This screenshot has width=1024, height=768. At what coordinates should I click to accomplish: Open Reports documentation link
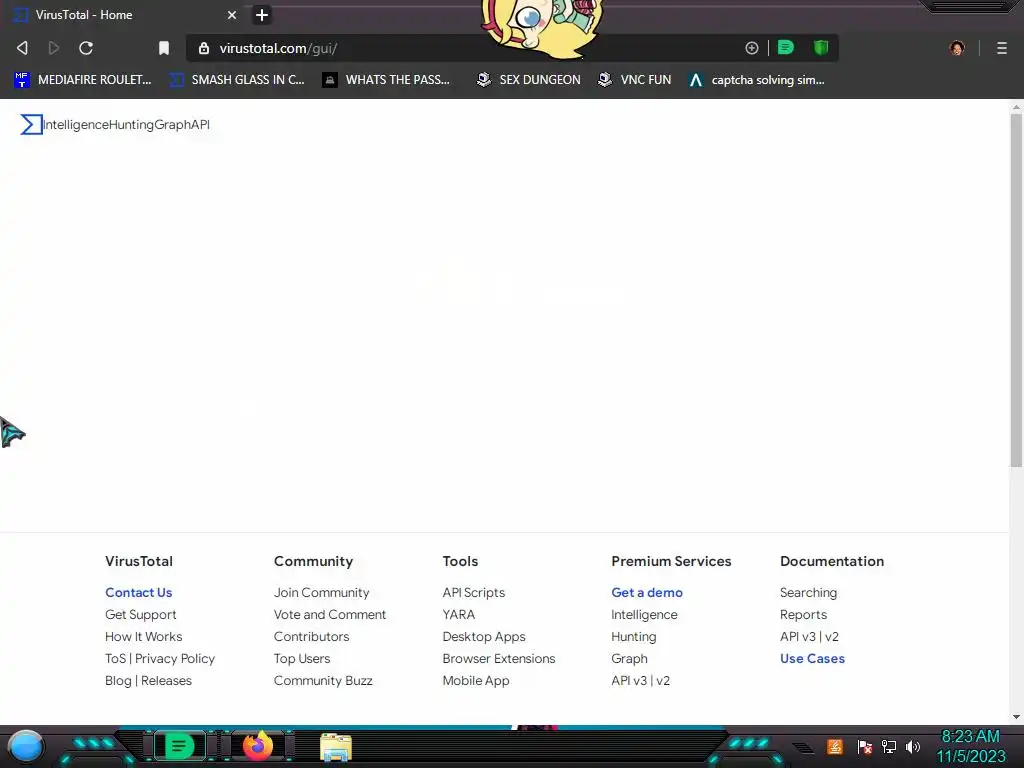(803, 615)
